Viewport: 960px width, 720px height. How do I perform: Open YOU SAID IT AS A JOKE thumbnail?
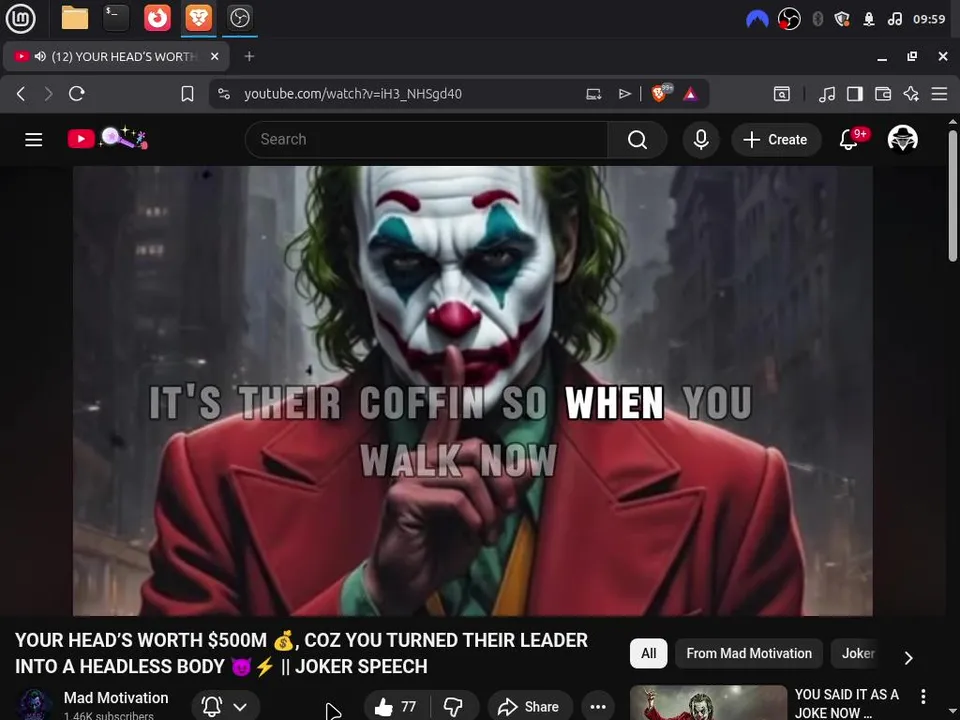(708, 702)
